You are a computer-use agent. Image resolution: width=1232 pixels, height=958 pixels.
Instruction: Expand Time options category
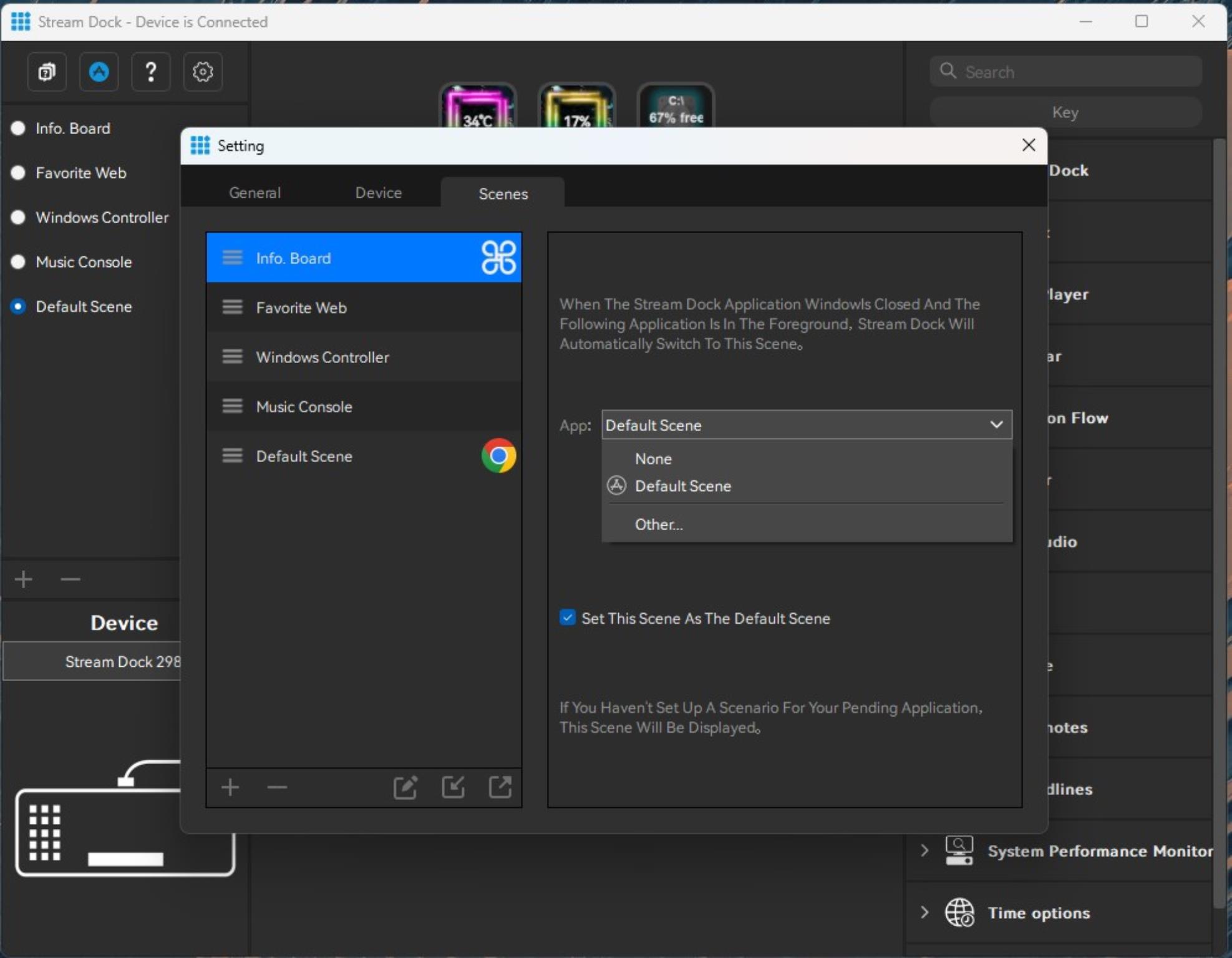(x=924, y=912)
